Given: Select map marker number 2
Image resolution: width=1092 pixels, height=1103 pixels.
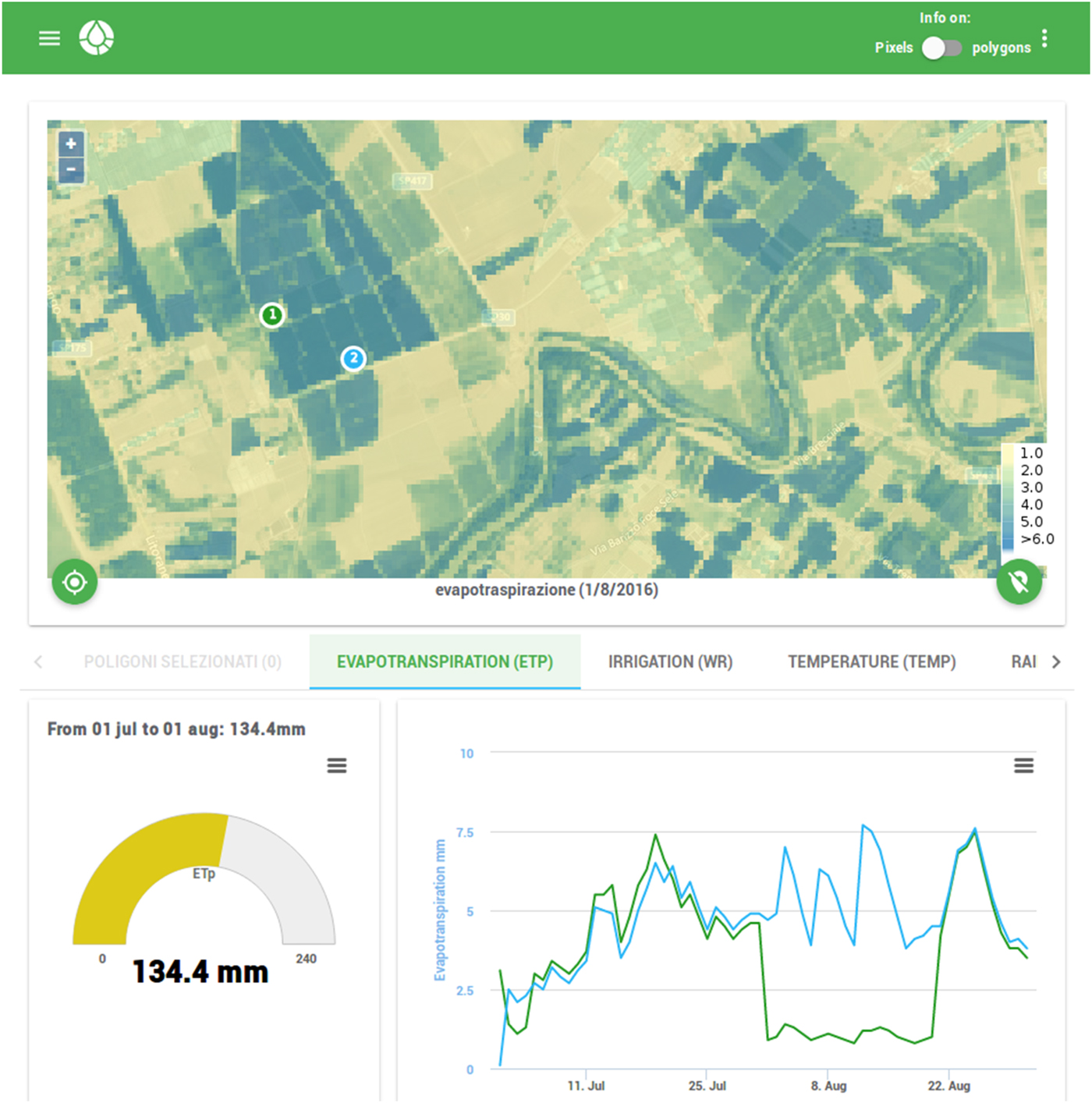Looking at the screenshot, I should pyautogui.click(x=354, y=359).
